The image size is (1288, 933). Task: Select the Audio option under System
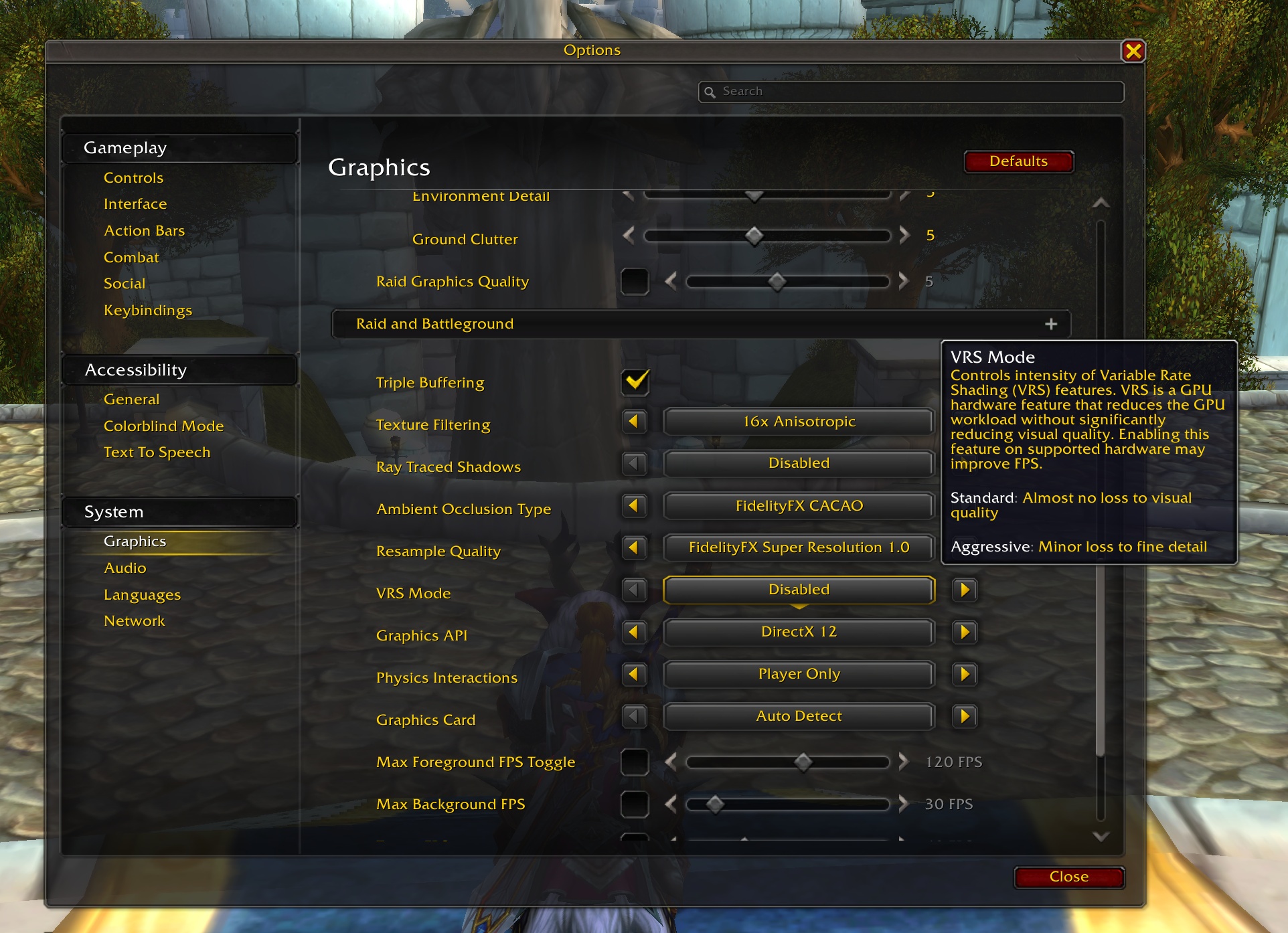tap(124, 568)
